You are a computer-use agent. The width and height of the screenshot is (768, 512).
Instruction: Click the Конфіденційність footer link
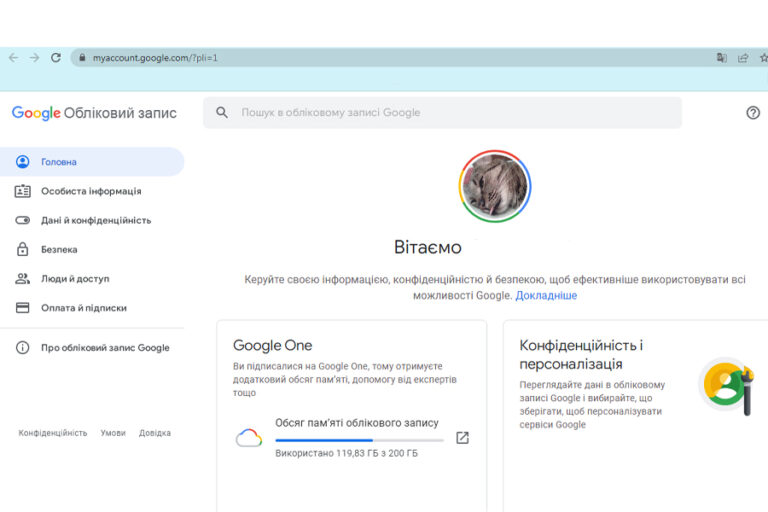coord(53,433)
